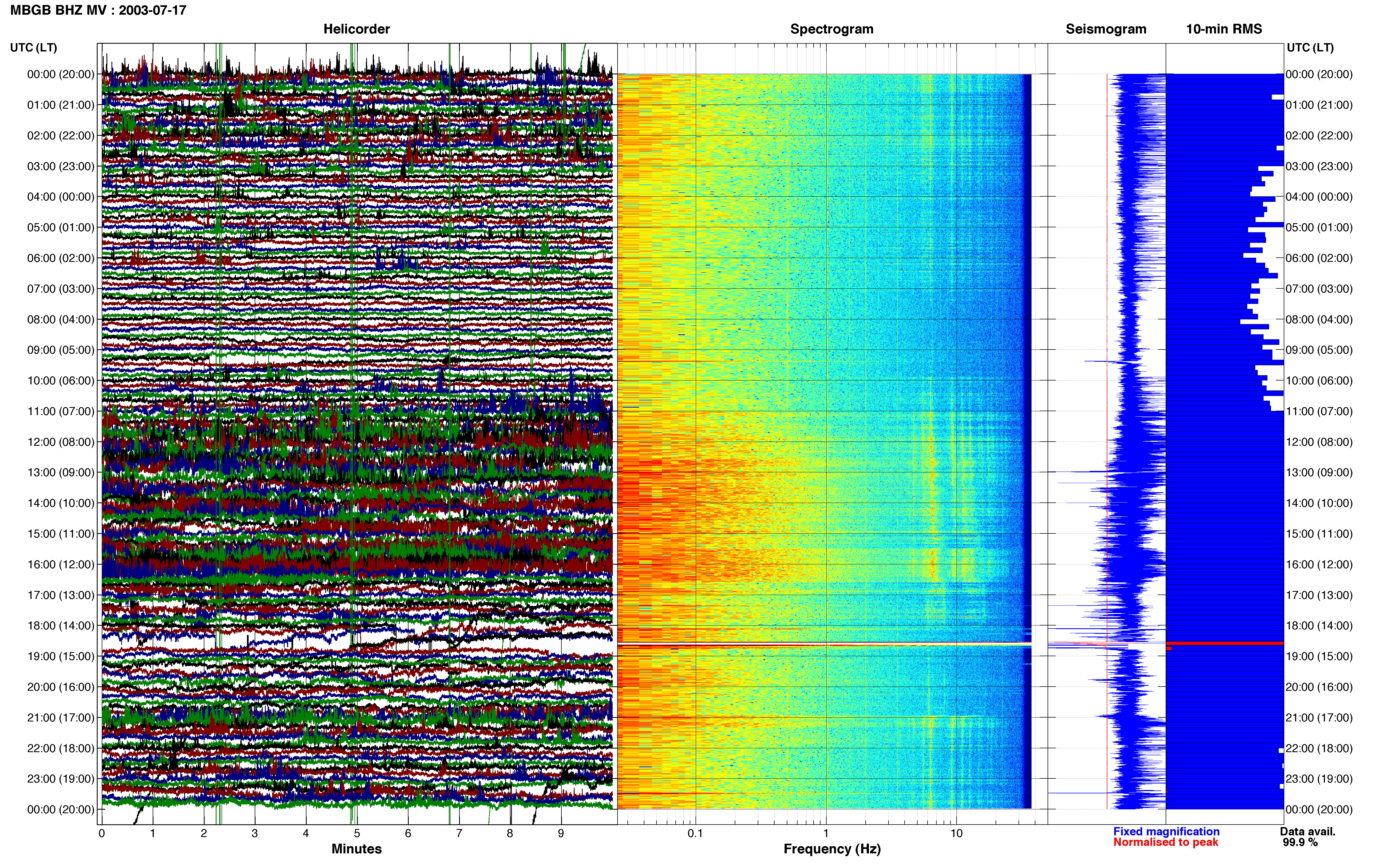
Task: Click the 10-min RMS panel heading
Action: [1224, 29]
